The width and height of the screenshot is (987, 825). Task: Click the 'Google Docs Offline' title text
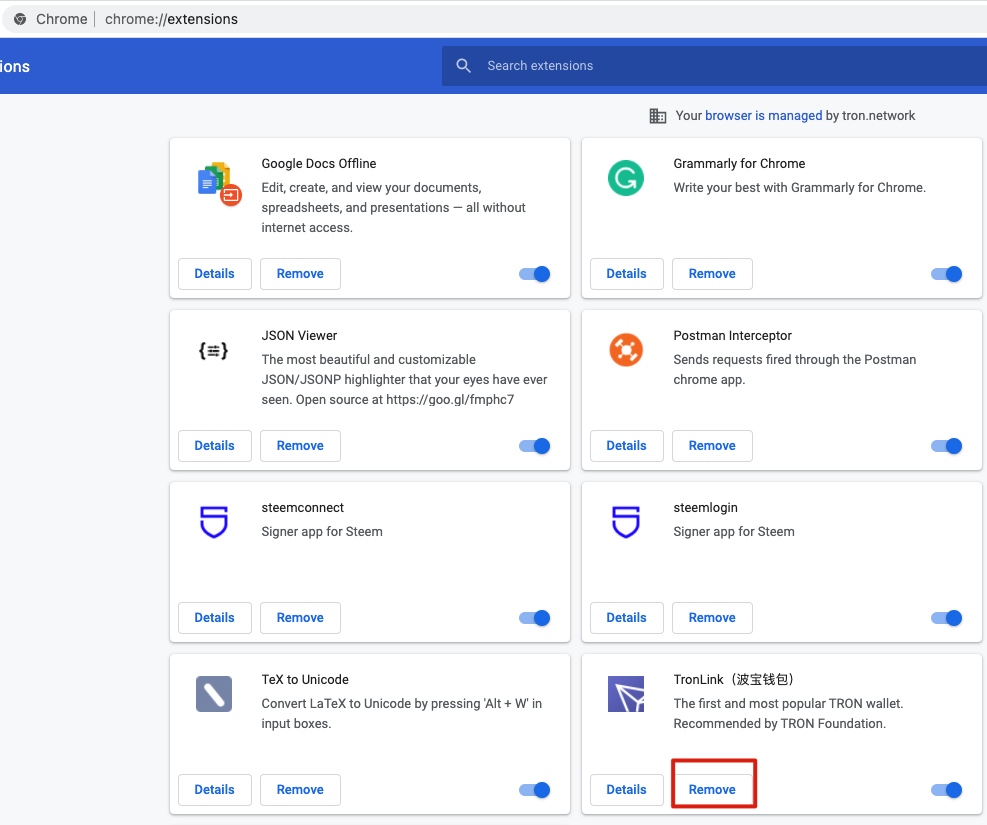coord(319,164)
